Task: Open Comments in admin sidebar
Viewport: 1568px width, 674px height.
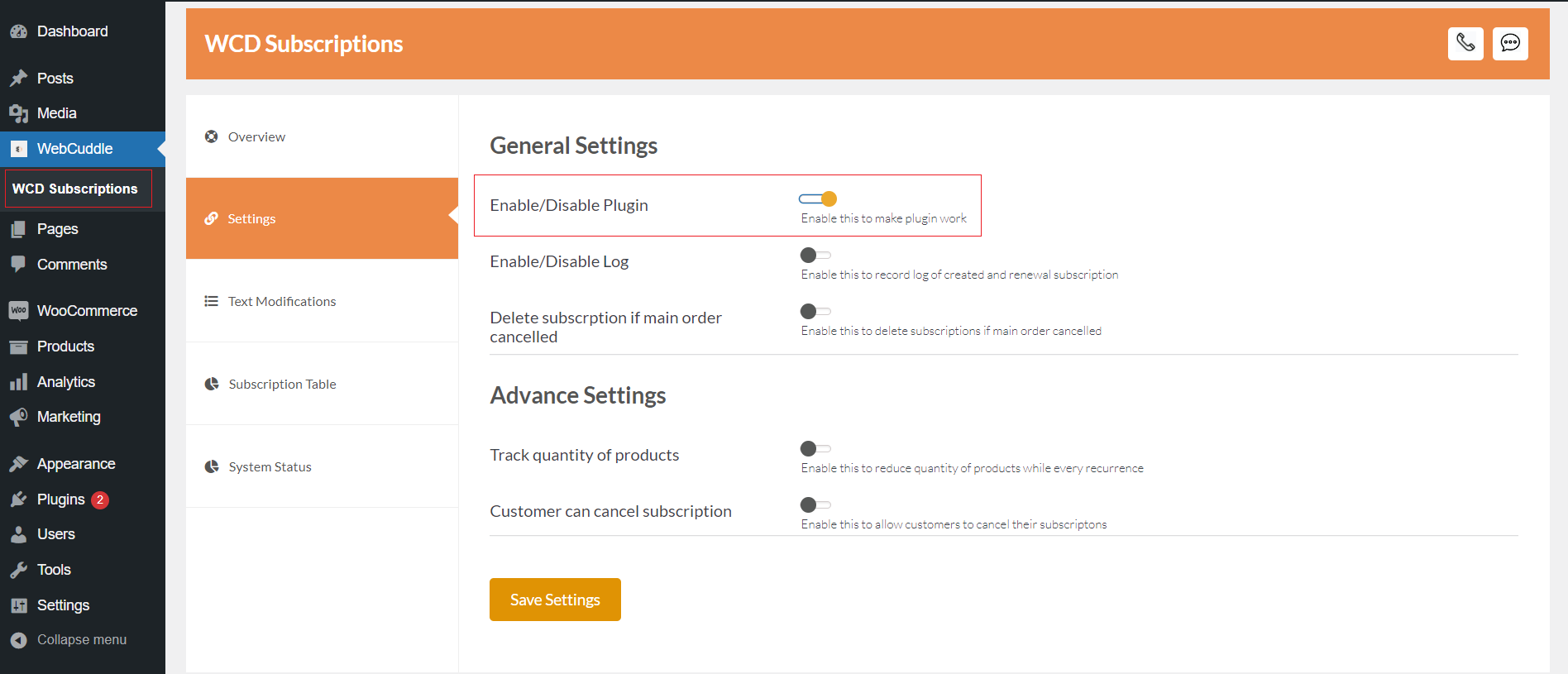Action: pos(83,265)
